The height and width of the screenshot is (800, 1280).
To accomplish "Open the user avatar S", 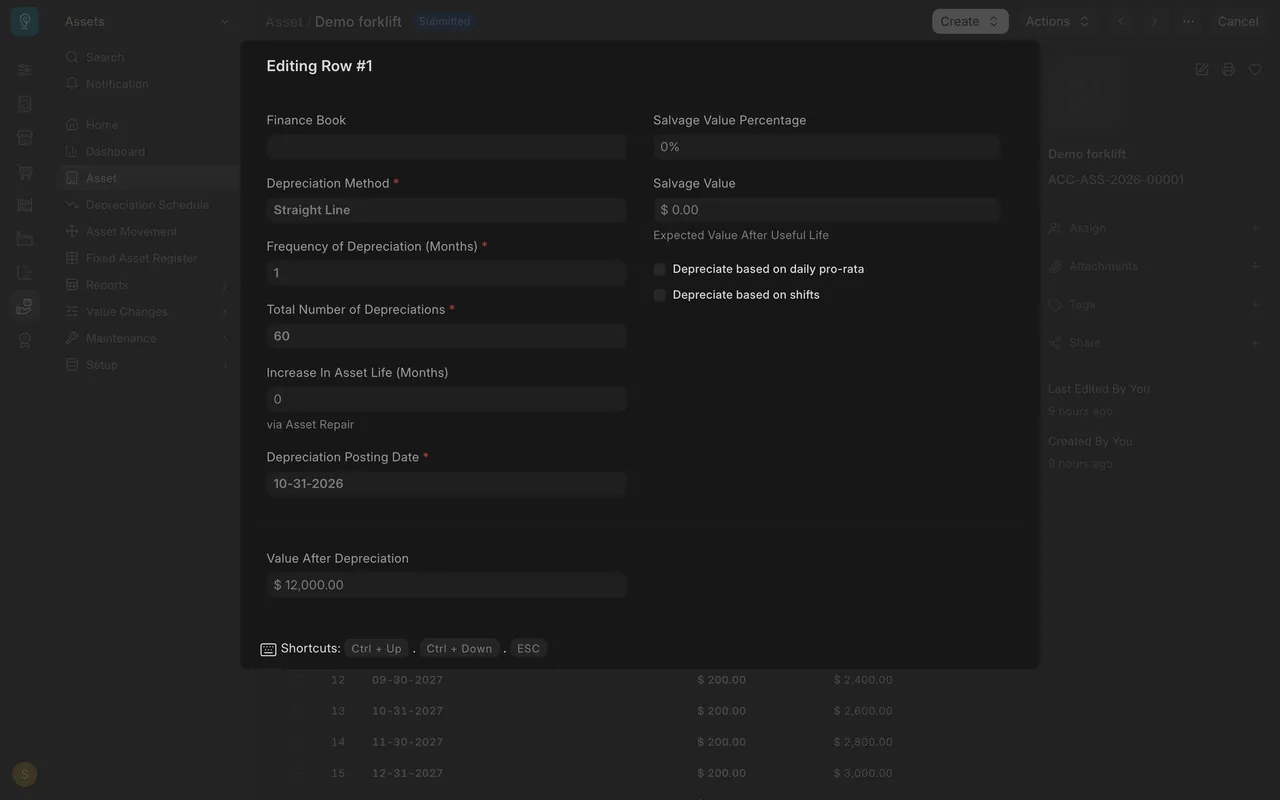I will [x=25, y=774].
